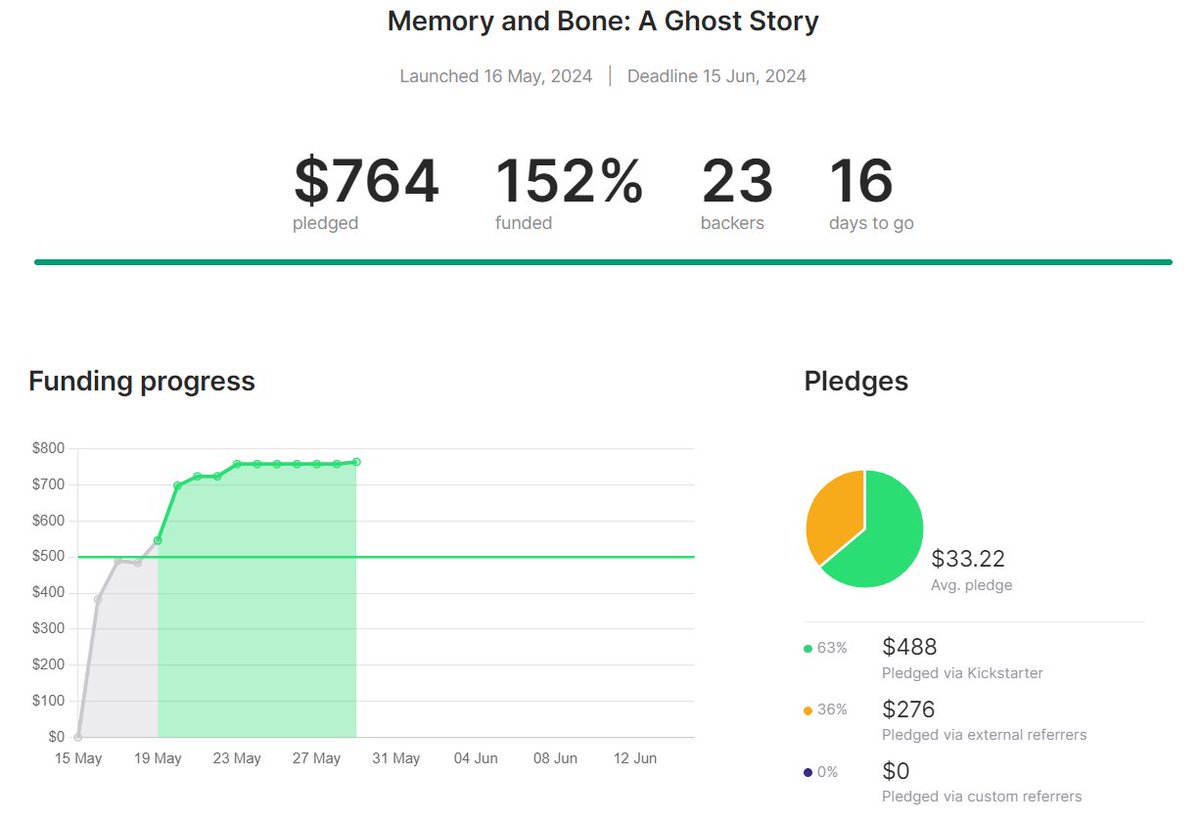Click the green funding progress bar
Image resolution: width=1200 pixels, height=822 pixels.
click(603, 262)
